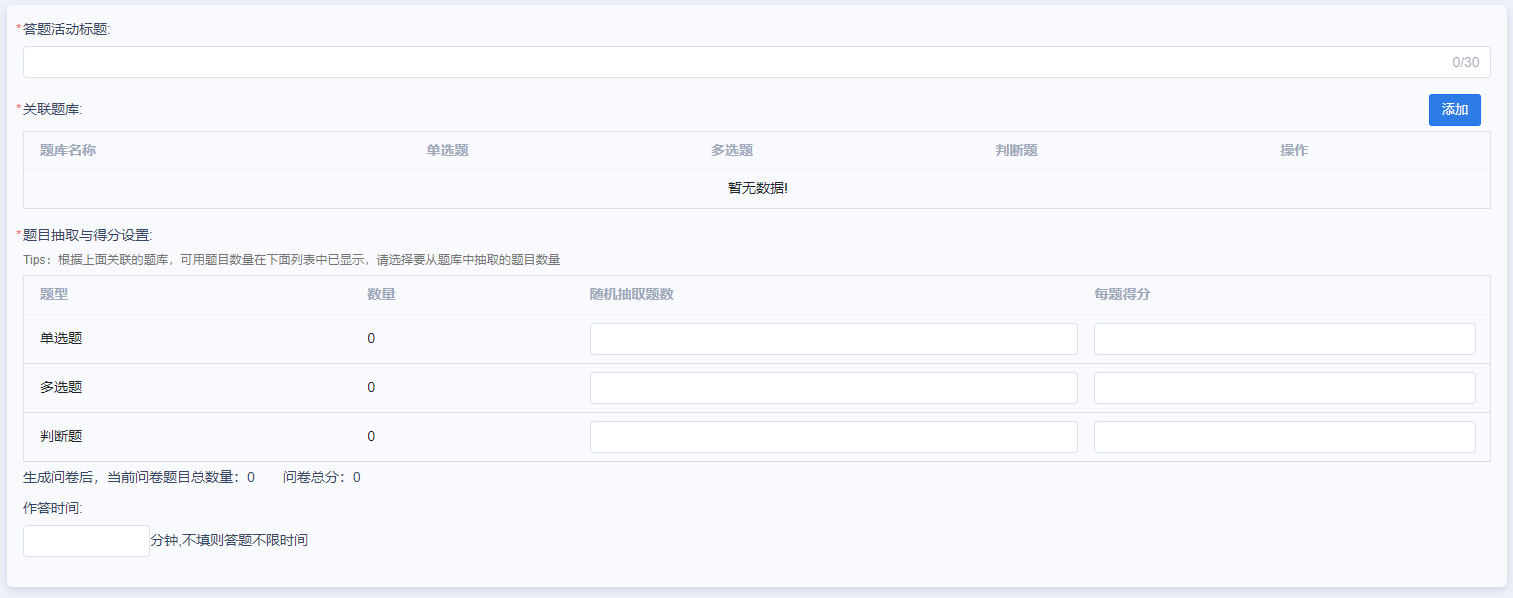Image resolution: width=1513 pixels, height=598 pixels.
Task: Click the 判断题 header in 关联题库 table
Action: coord(1015,151)
